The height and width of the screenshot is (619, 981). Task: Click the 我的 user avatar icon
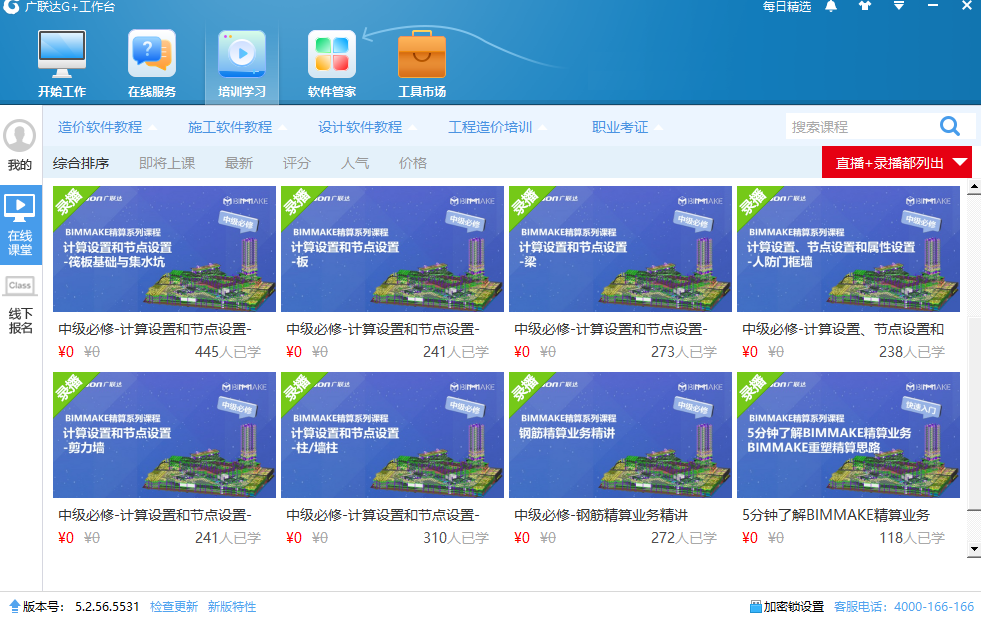click(19, 136)
